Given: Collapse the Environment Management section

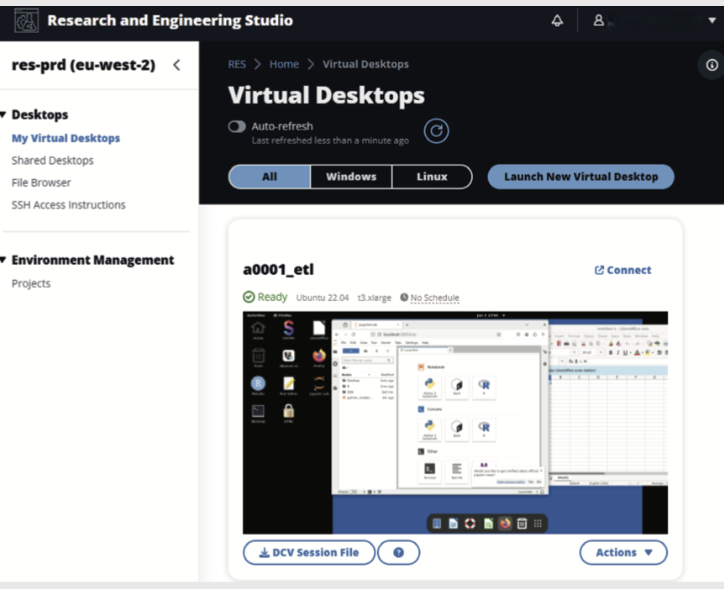Looking at the screenshot, I should 4,260.
